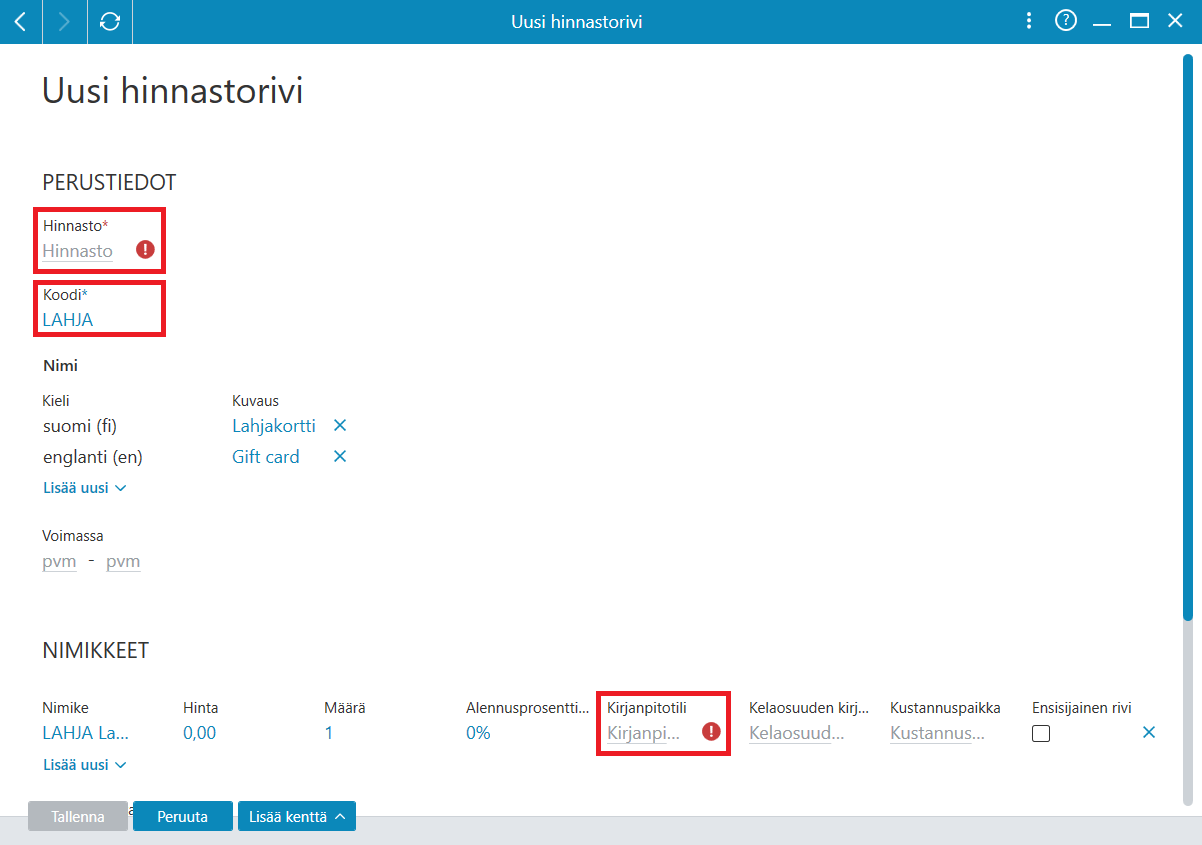Viewport: 1202px width, 845px height.
Task: Open the LAHJA item link in Nimikkeet
Action: (x=86, y=733)
